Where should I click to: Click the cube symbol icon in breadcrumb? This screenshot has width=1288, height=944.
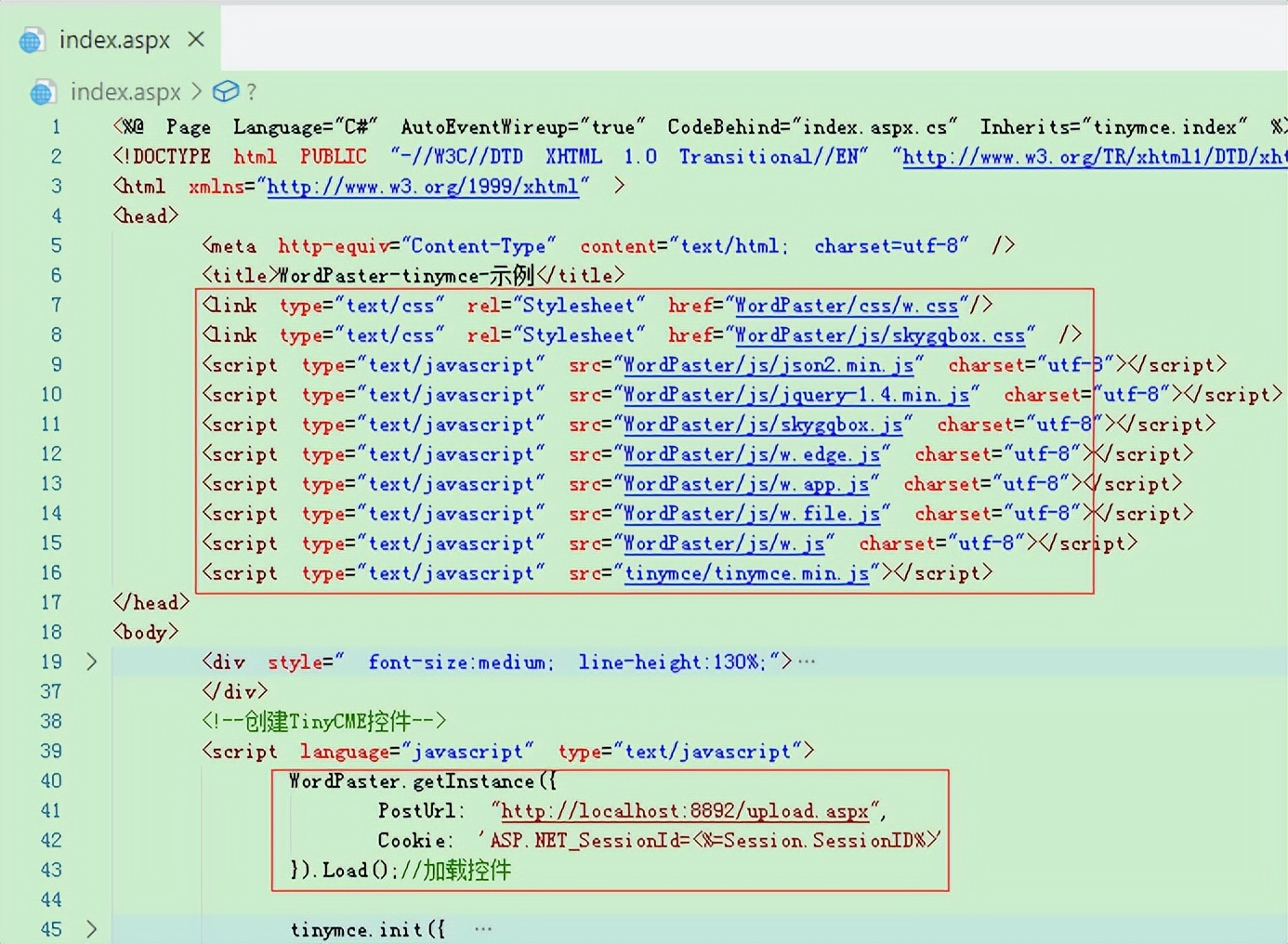(x=226, y=91)
